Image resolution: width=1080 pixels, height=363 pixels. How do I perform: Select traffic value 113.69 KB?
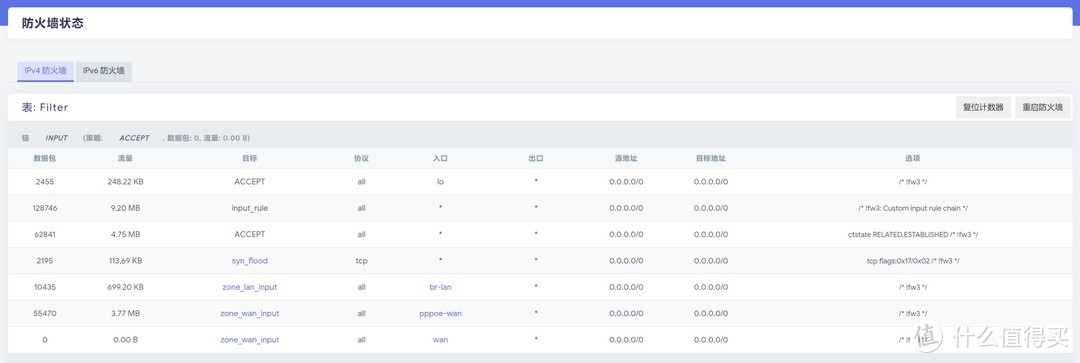[x=125, y=261]
